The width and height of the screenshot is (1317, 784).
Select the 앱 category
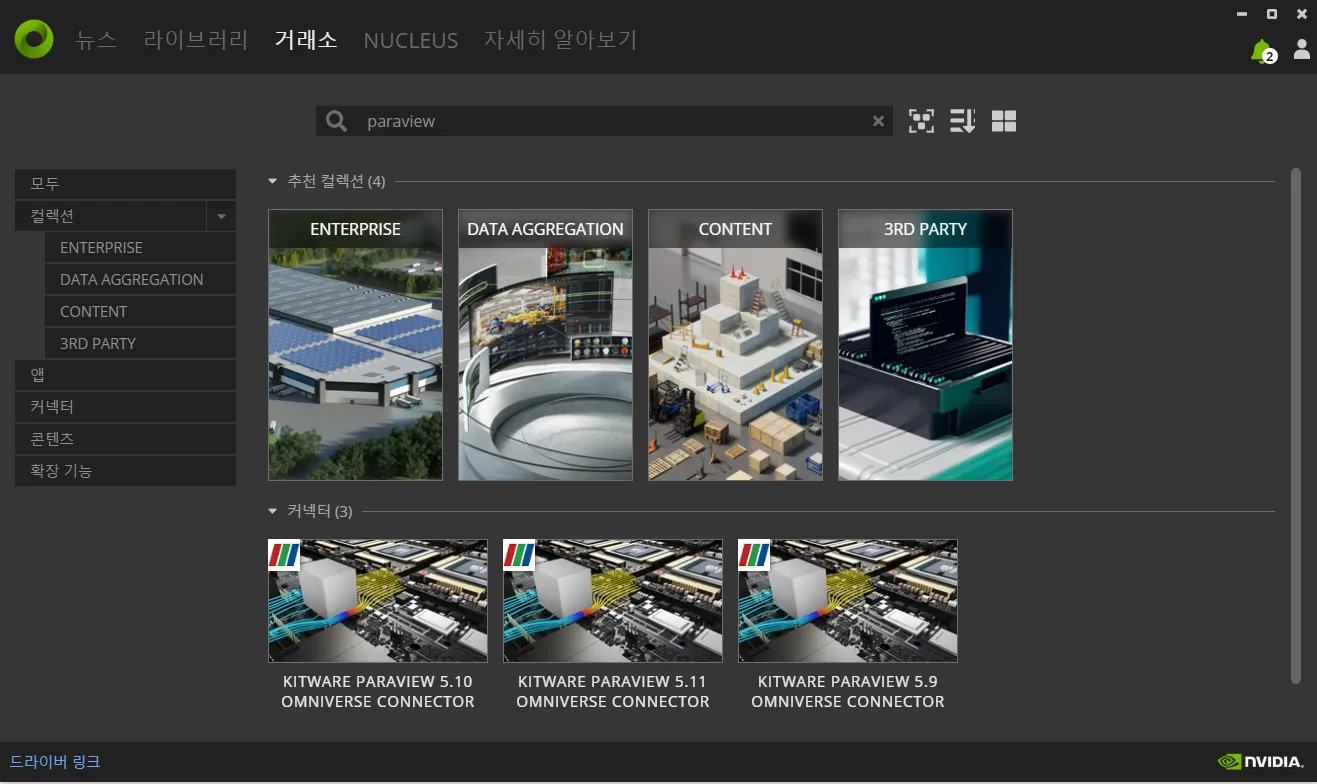(125, 375)
